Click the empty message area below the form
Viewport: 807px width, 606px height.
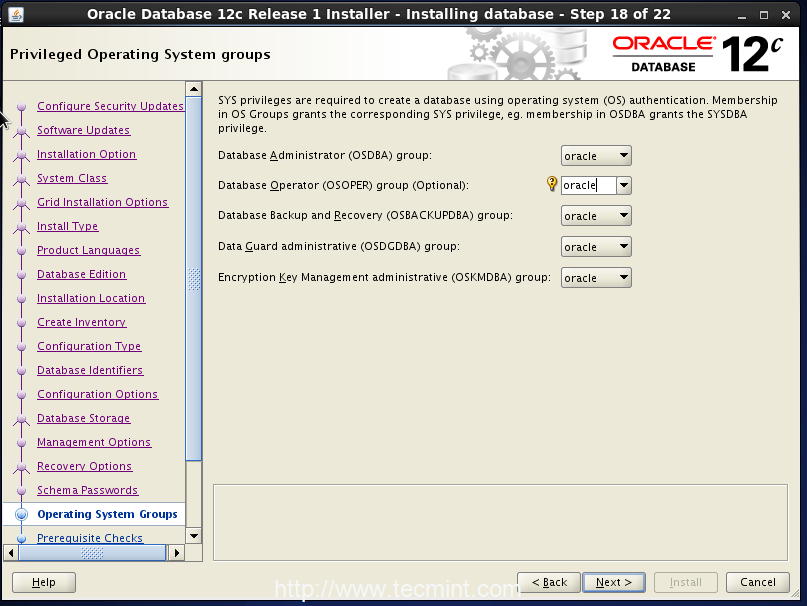coord(500,522)
